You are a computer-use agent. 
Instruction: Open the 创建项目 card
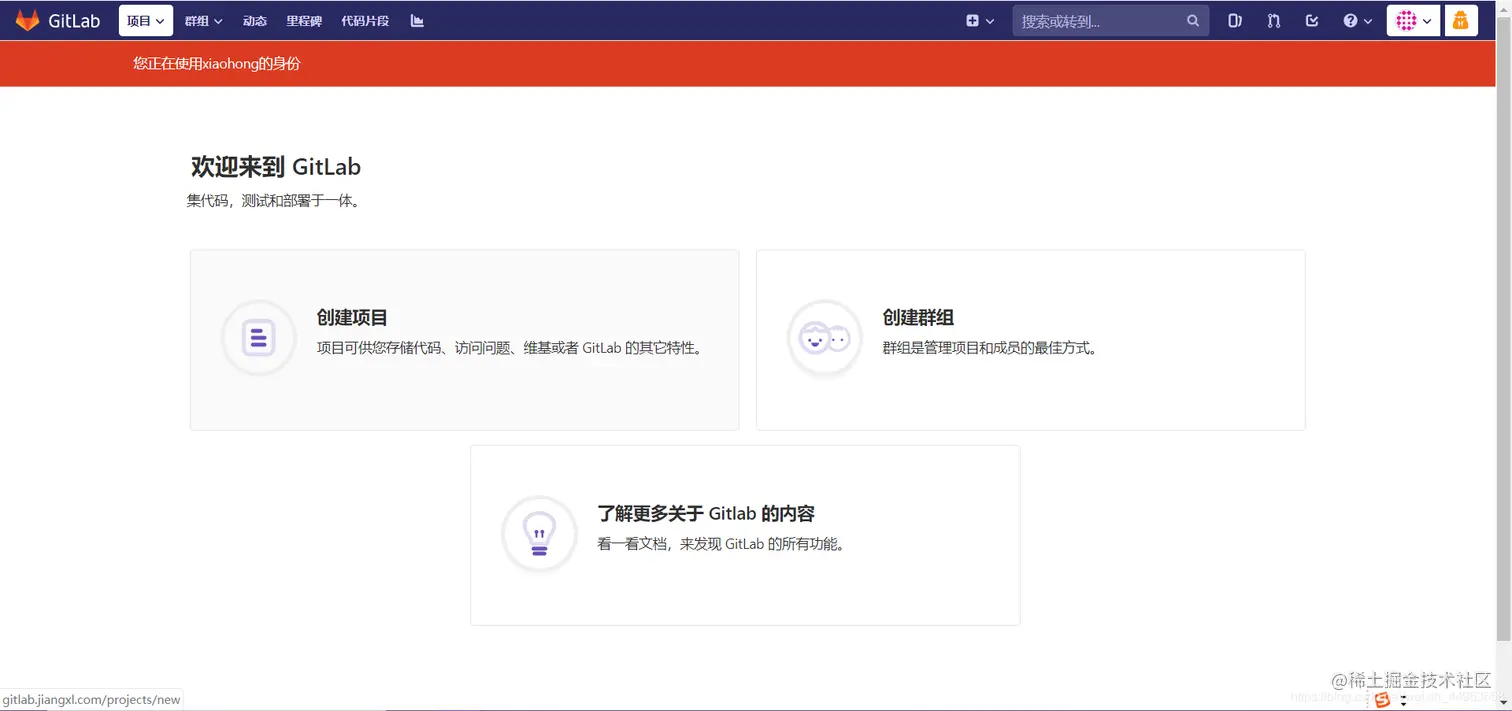[x=463, y=338]
